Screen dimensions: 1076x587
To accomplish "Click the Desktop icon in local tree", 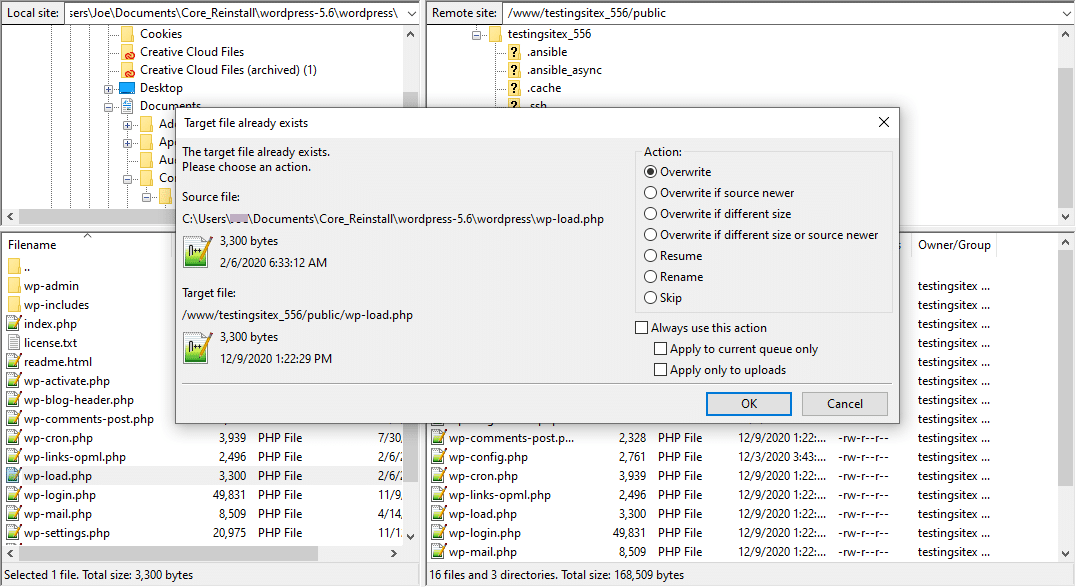I will [x=127, y=88].
